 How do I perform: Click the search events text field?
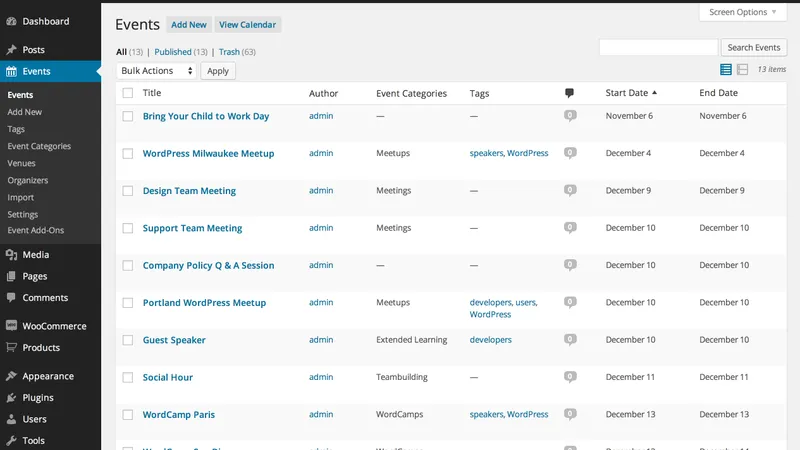point(659,47)
